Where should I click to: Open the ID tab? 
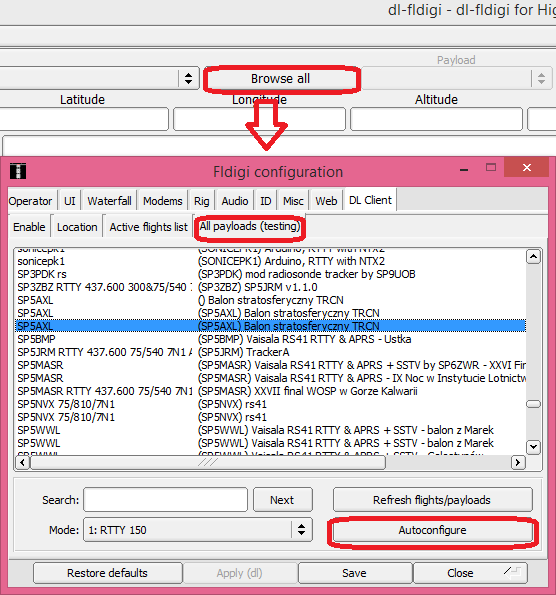pos(266,201)
